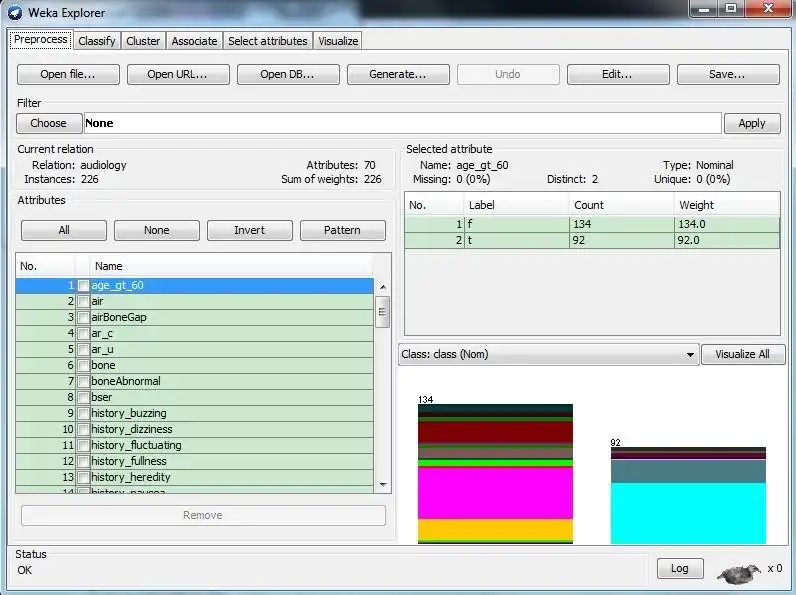Toggle the bser checkbox
Screen dimensions: 796x595
[83, 398]
